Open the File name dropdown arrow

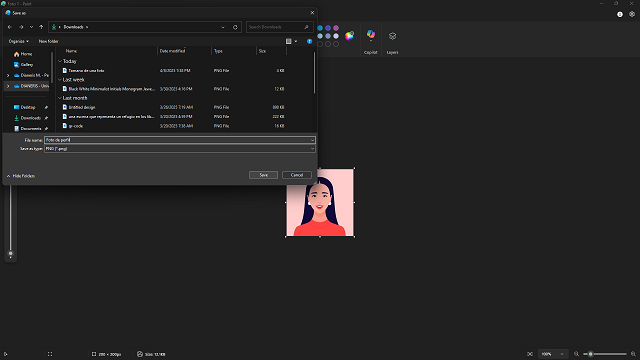click(312, 140)
